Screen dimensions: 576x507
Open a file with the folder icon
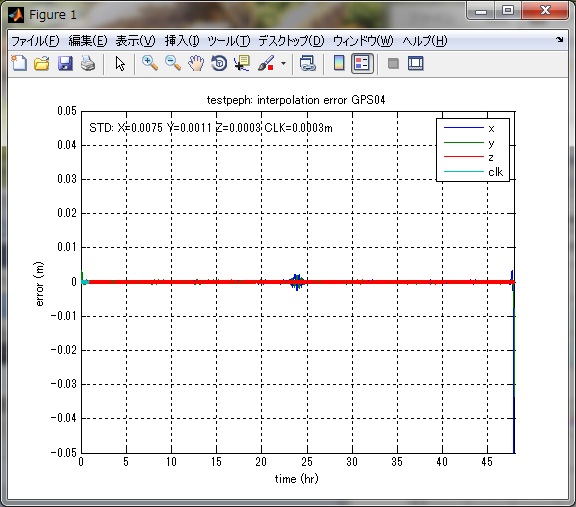(42, 64)
